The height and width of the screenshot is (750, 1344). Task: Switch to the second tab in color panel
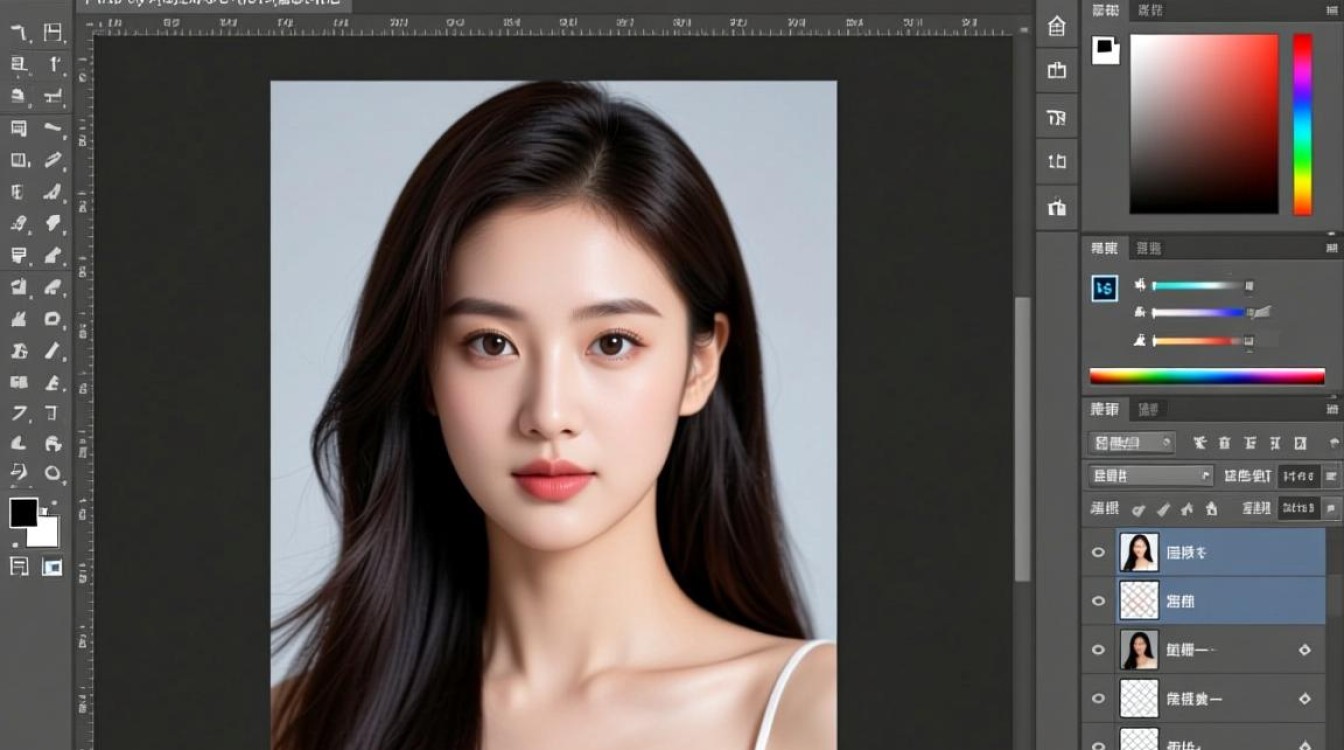1151,10
